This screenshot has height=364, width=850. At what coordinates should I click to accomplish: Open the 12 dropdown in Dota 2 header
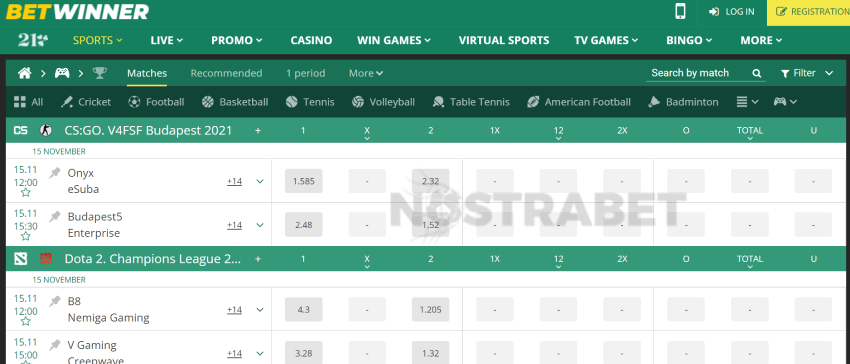pos(558,261)
